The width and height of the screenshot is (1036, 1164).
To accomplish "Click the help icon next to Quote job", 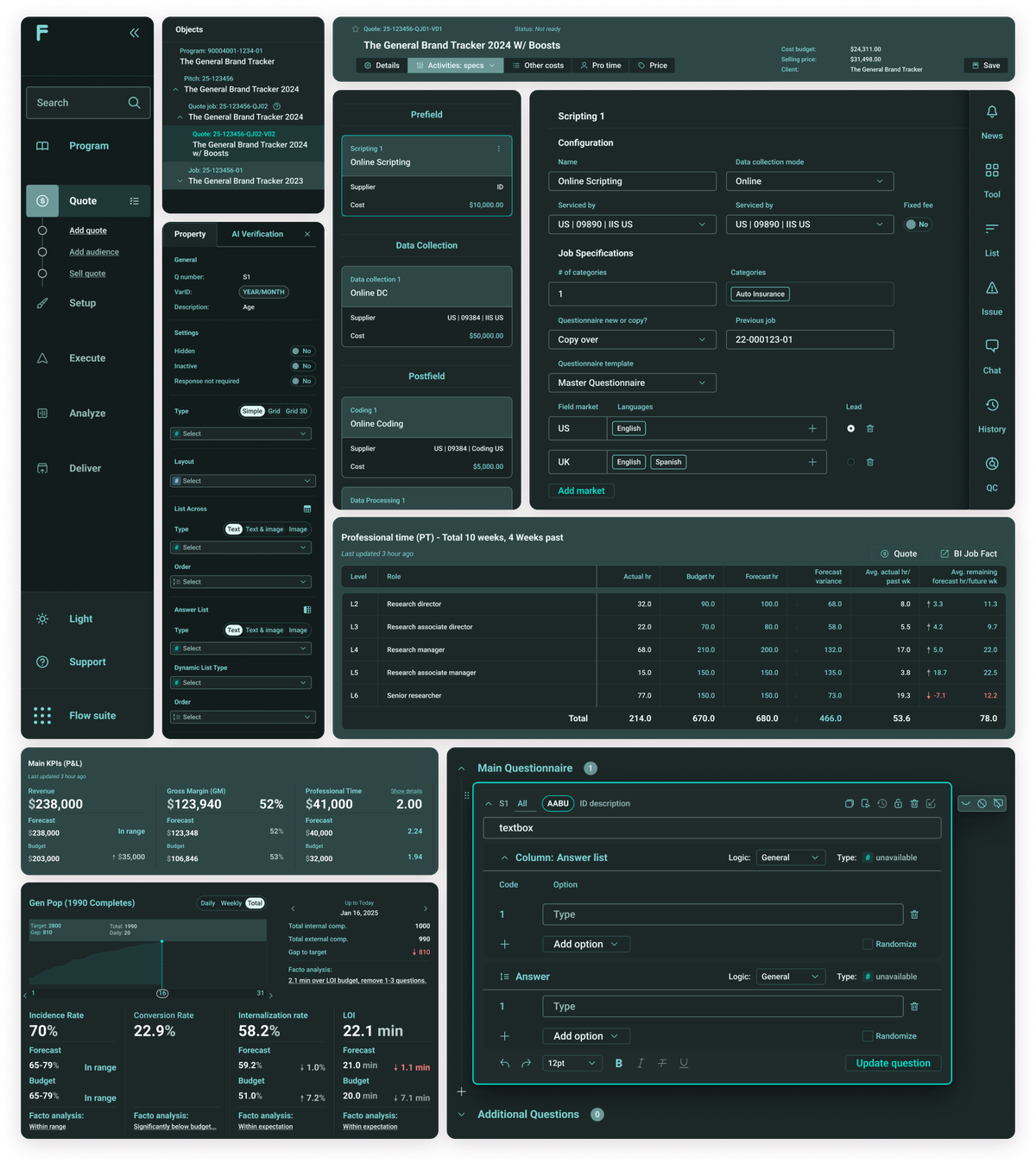I will tap(276, 106).
